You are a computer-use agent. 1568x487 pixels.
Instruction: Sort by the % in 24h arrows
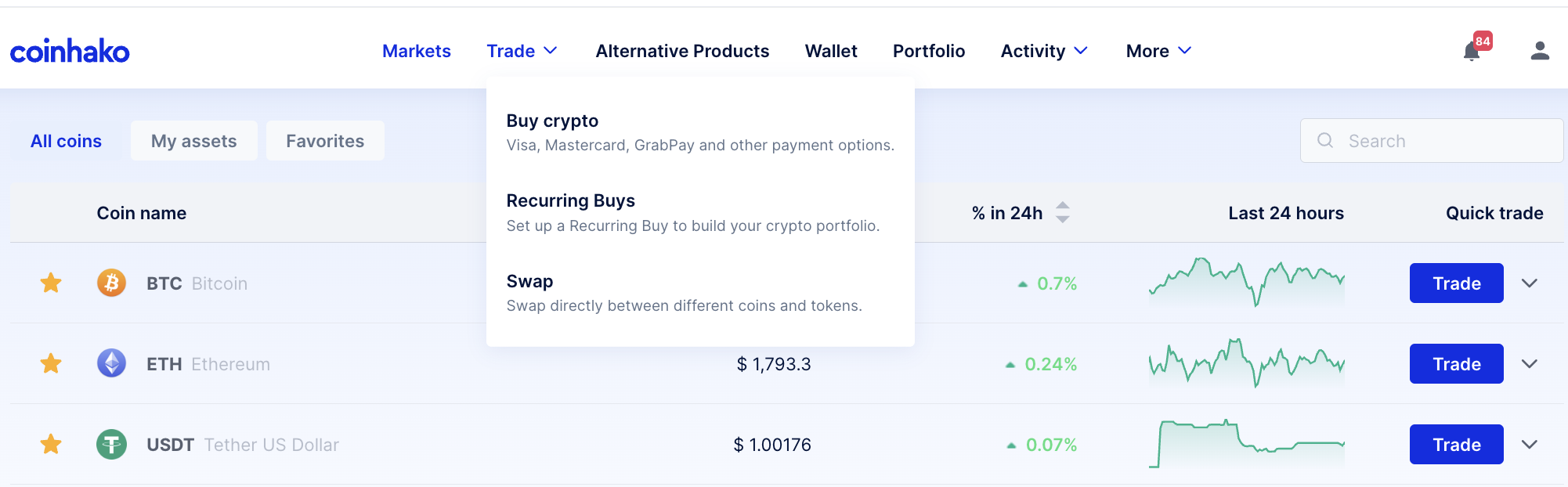click(1063, 212)
